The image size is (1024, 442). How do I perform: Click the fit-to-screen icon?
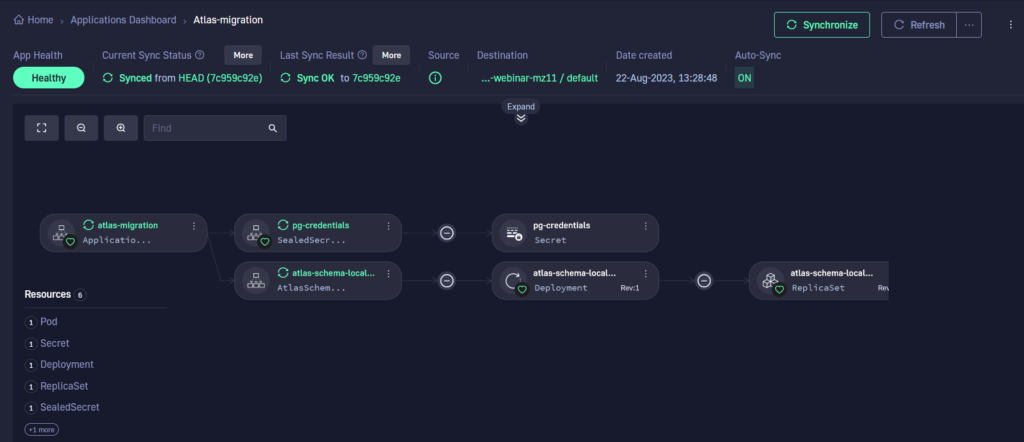(42, 128)
